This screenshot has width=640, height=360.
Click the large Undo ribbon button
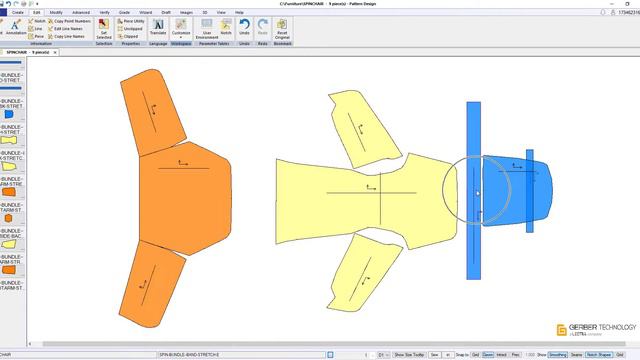244,27
